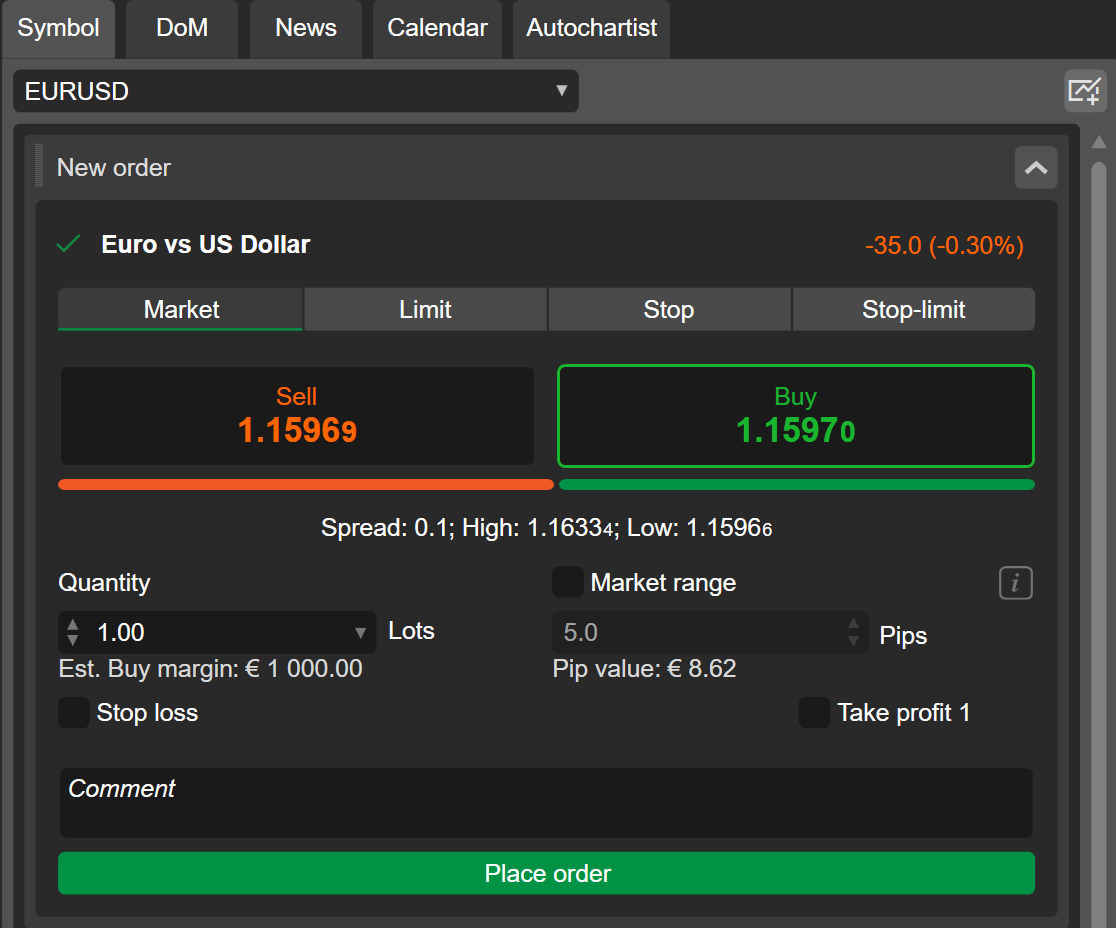This screenshot has width=1116, height=928.
Task: Enable the Market range checkbox
Action: click(x=567, y=582)
